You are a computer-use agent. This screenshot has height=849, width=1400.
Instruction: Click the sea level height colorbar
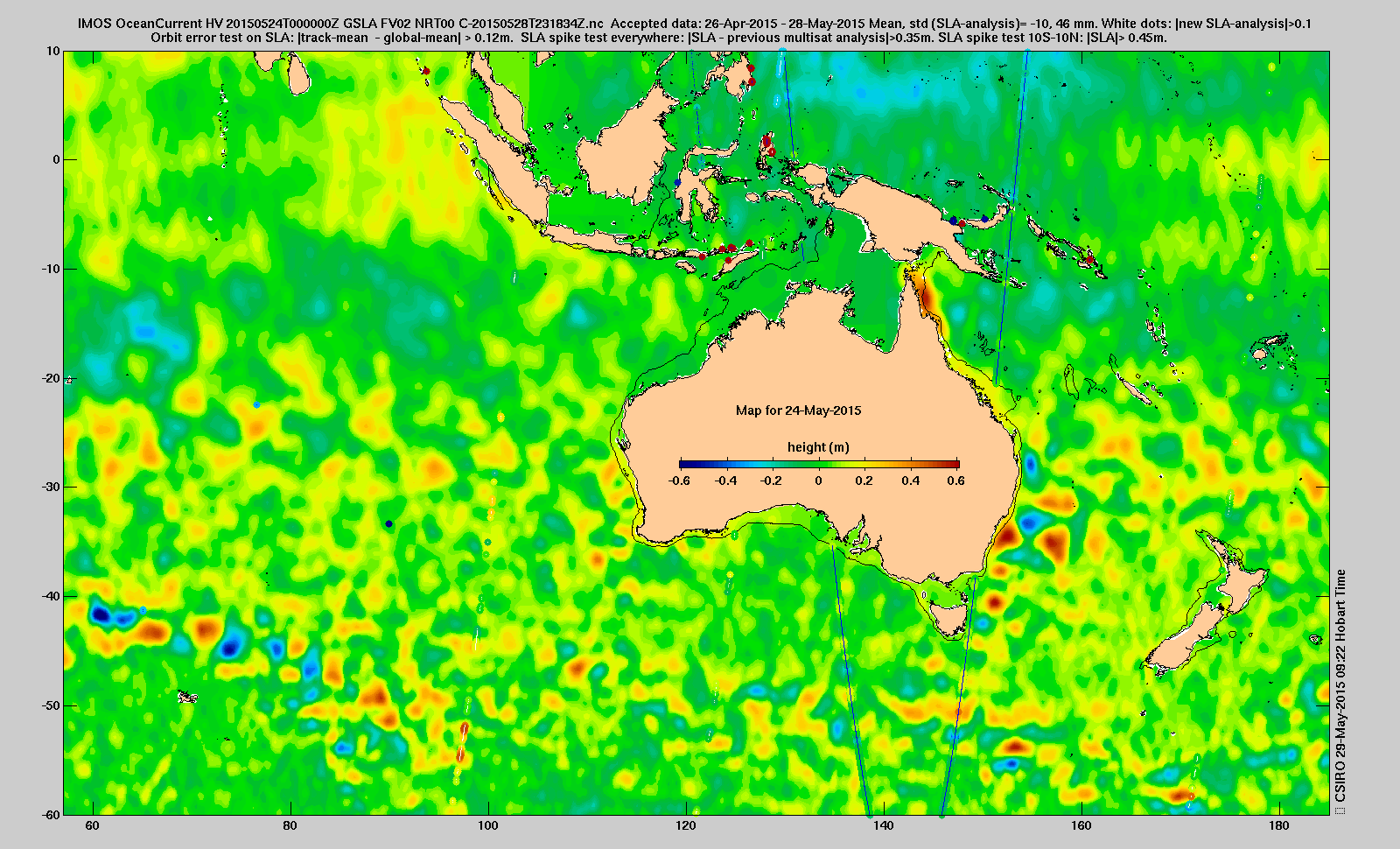coord(819,464)
